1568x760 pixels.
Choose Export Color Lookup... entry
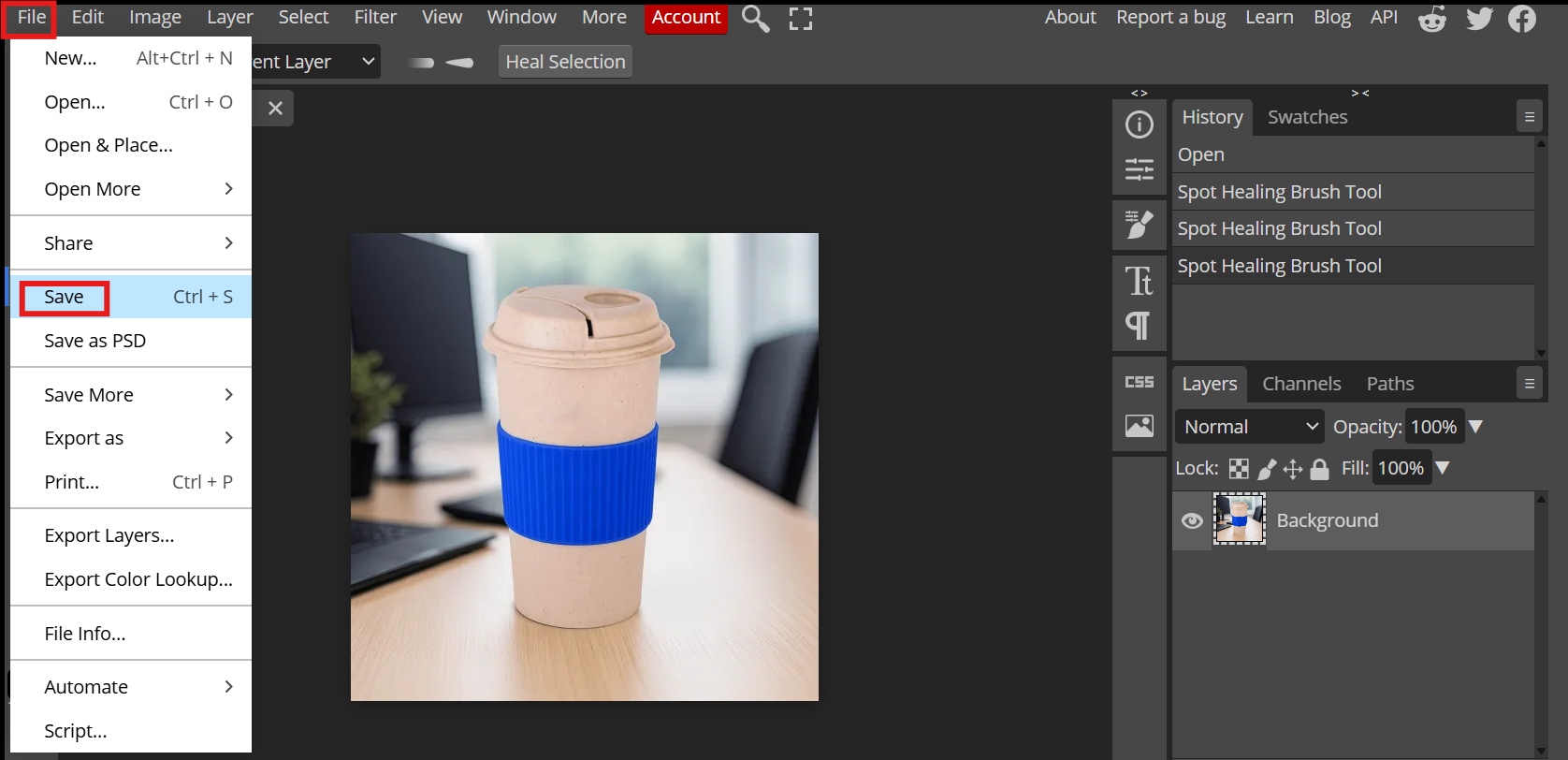(131, 579)
